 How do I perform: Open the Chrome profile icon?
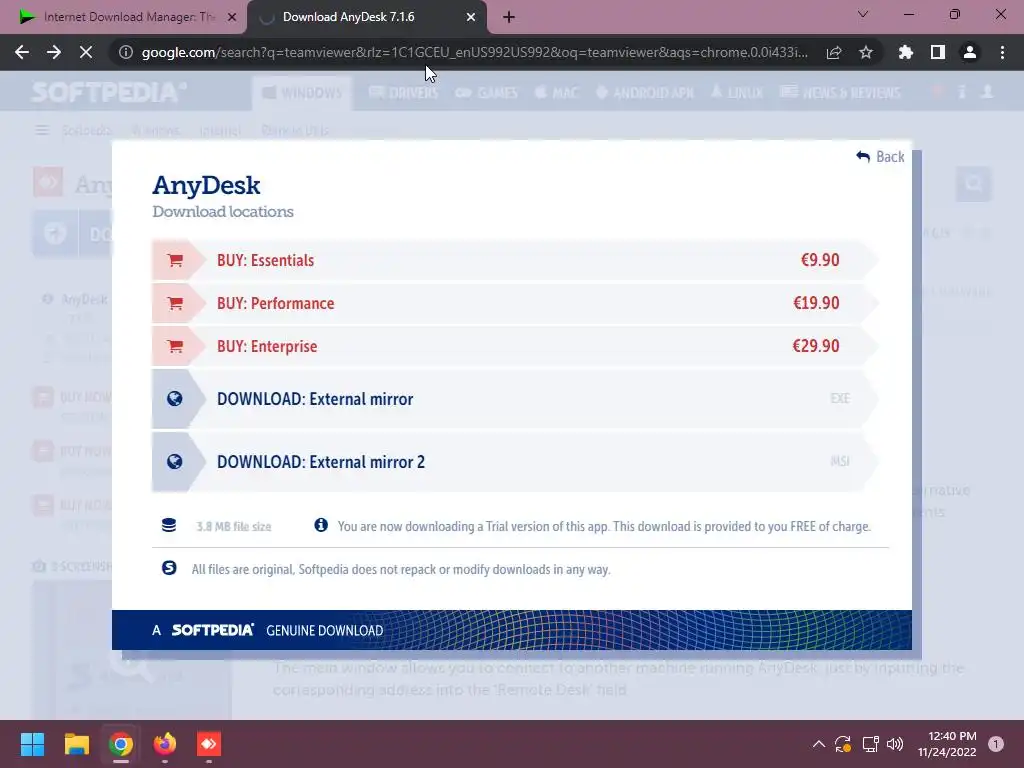[970, 52]
